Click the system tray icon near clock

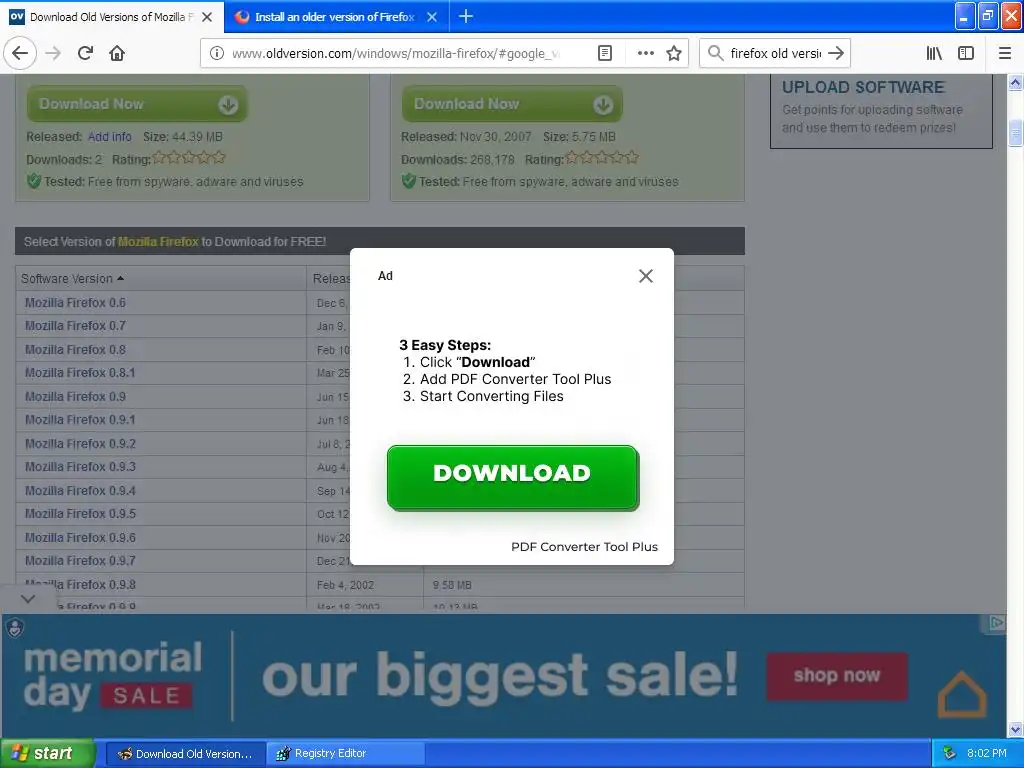pos(949,754)
